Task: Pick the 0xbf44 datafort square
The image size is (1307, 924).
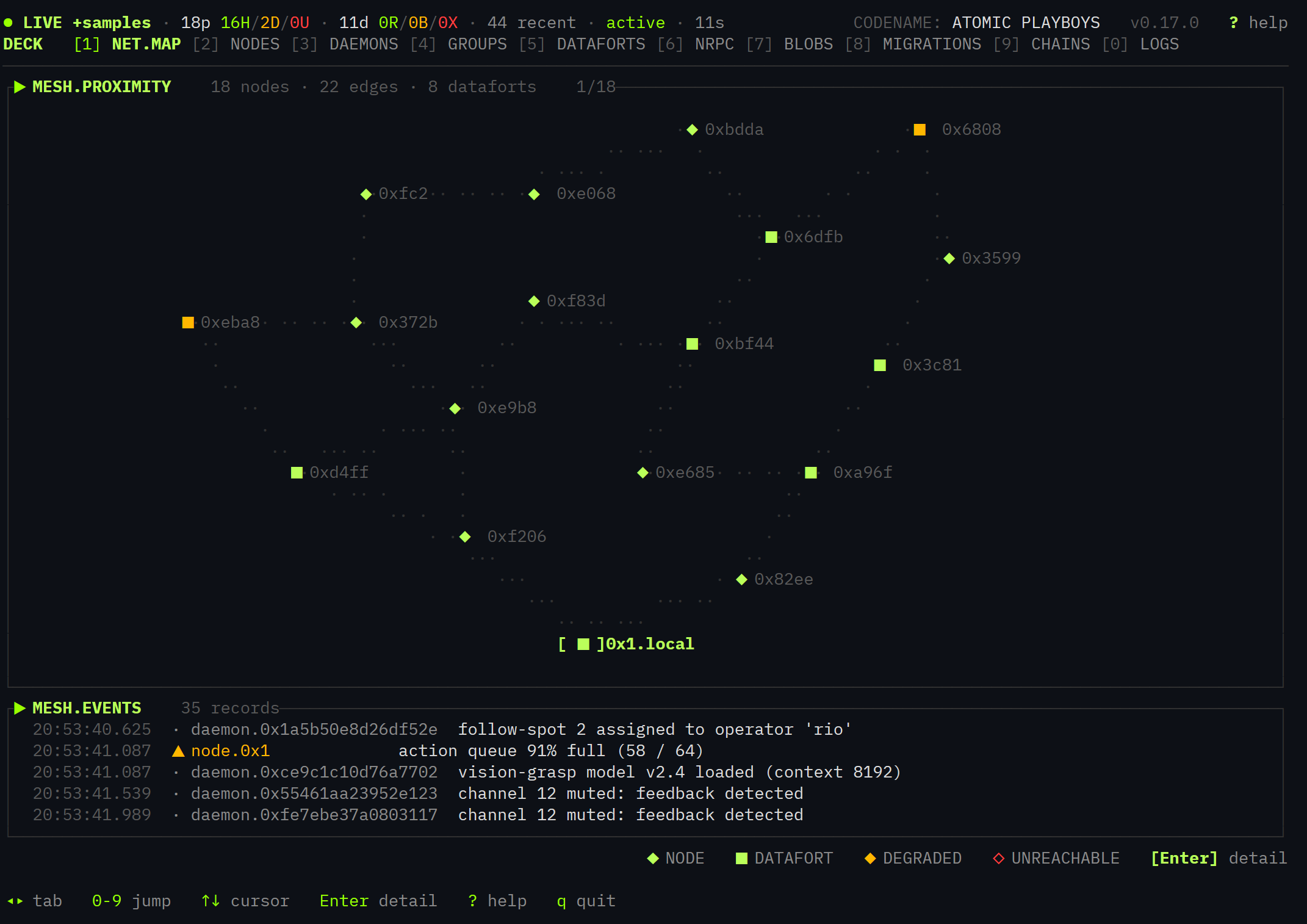Action: click(x=692, y=344)
